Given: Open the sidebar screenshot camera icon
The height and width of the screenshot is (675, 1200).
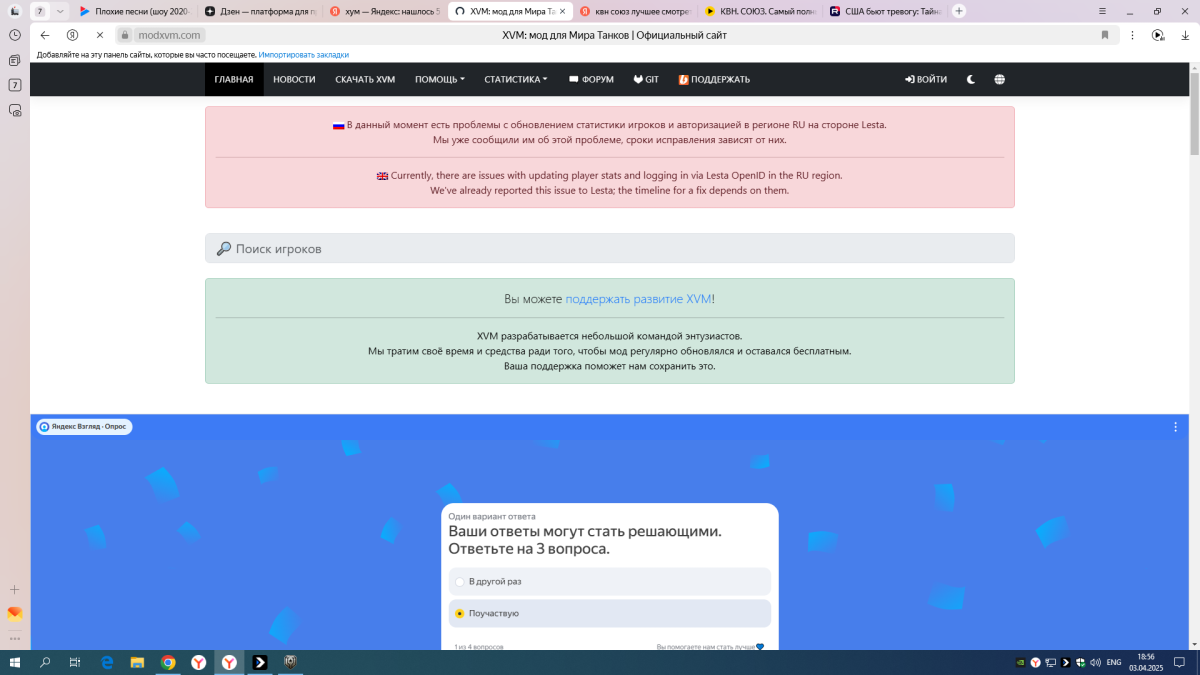Looking at the screenshot, I should click(14, 111).
